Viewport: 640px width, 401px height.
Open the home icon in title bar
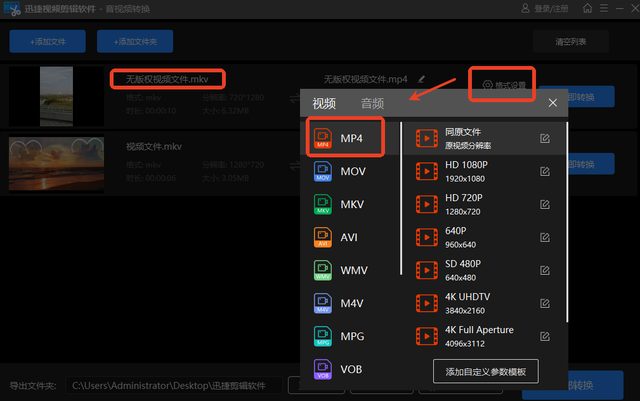tap(587, 8)
